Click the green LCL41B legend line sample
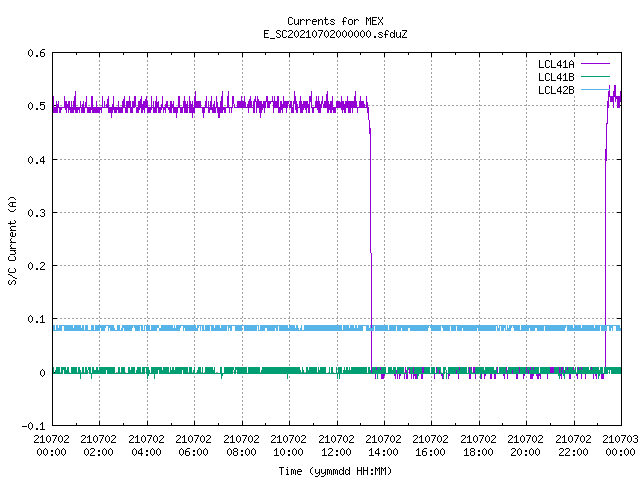Viewport: 640px width, 480px height. pos(595,76)
